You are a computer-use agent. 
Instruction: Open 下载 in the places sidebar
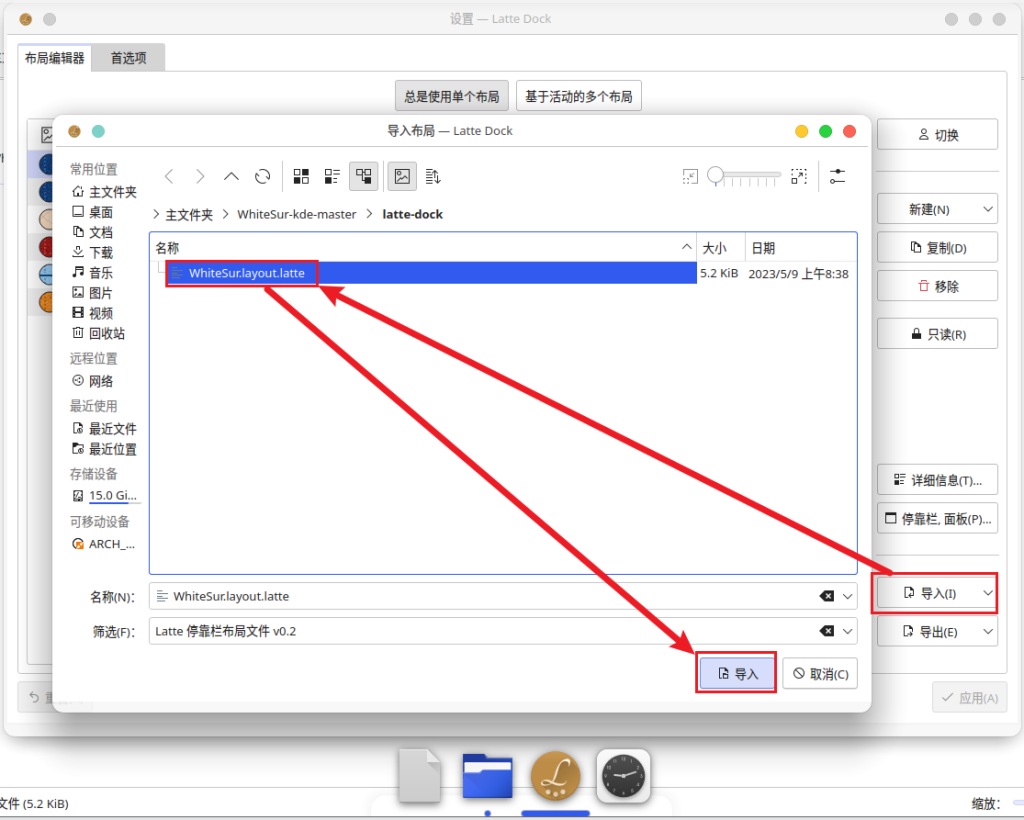[93, 253]
